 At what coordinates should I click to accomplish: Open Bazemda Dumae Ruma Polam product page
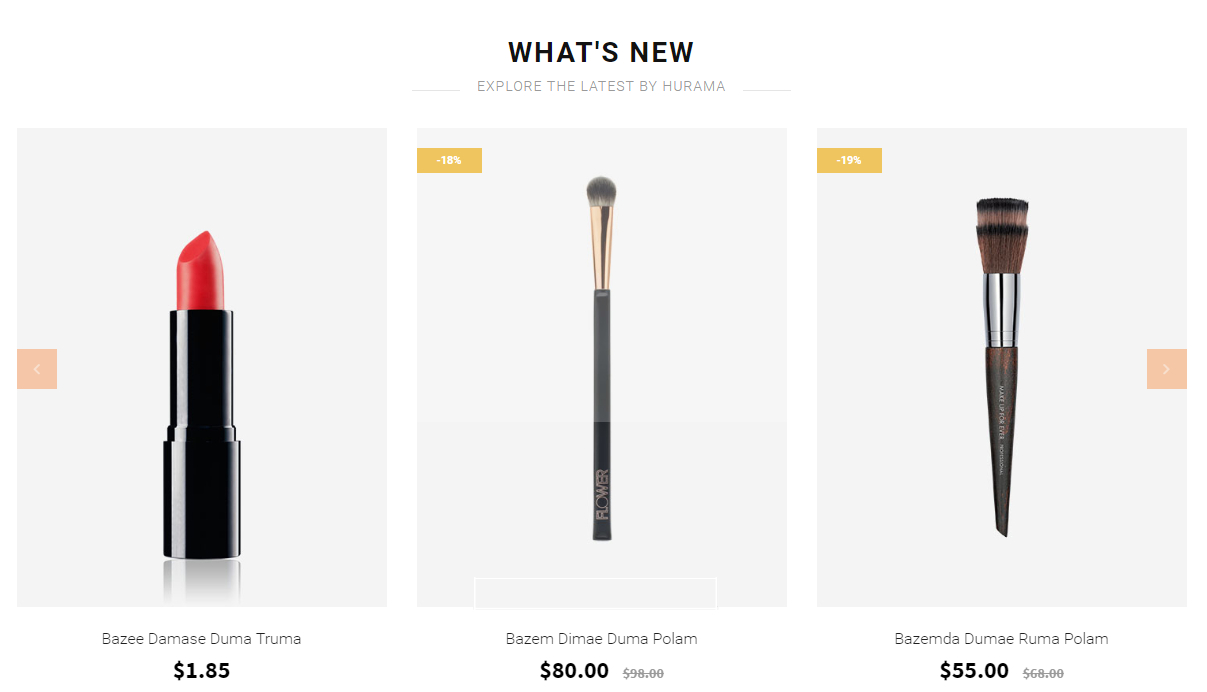(1002, 638)
